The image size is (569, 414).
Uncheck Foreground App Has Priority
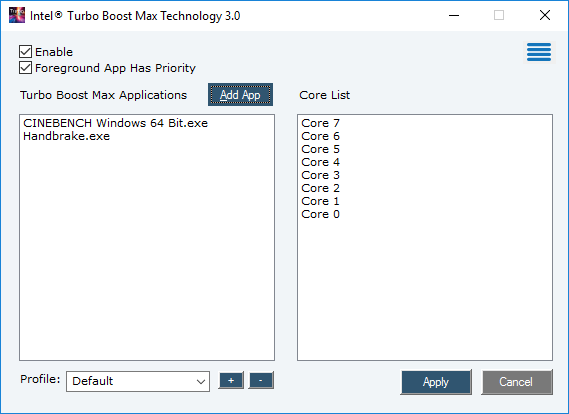tap(25, 68)
